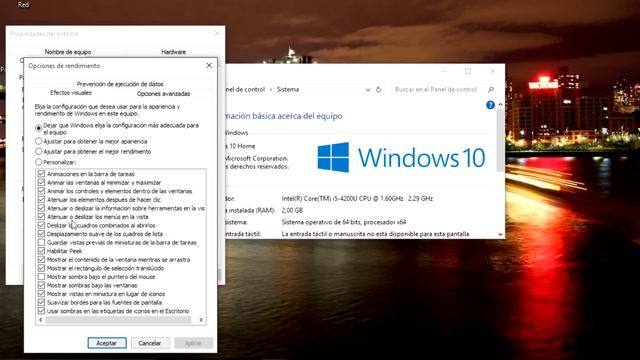Click the effects list horizontal scrollbar thumb
640x360 pixels.
click(118, 320)
